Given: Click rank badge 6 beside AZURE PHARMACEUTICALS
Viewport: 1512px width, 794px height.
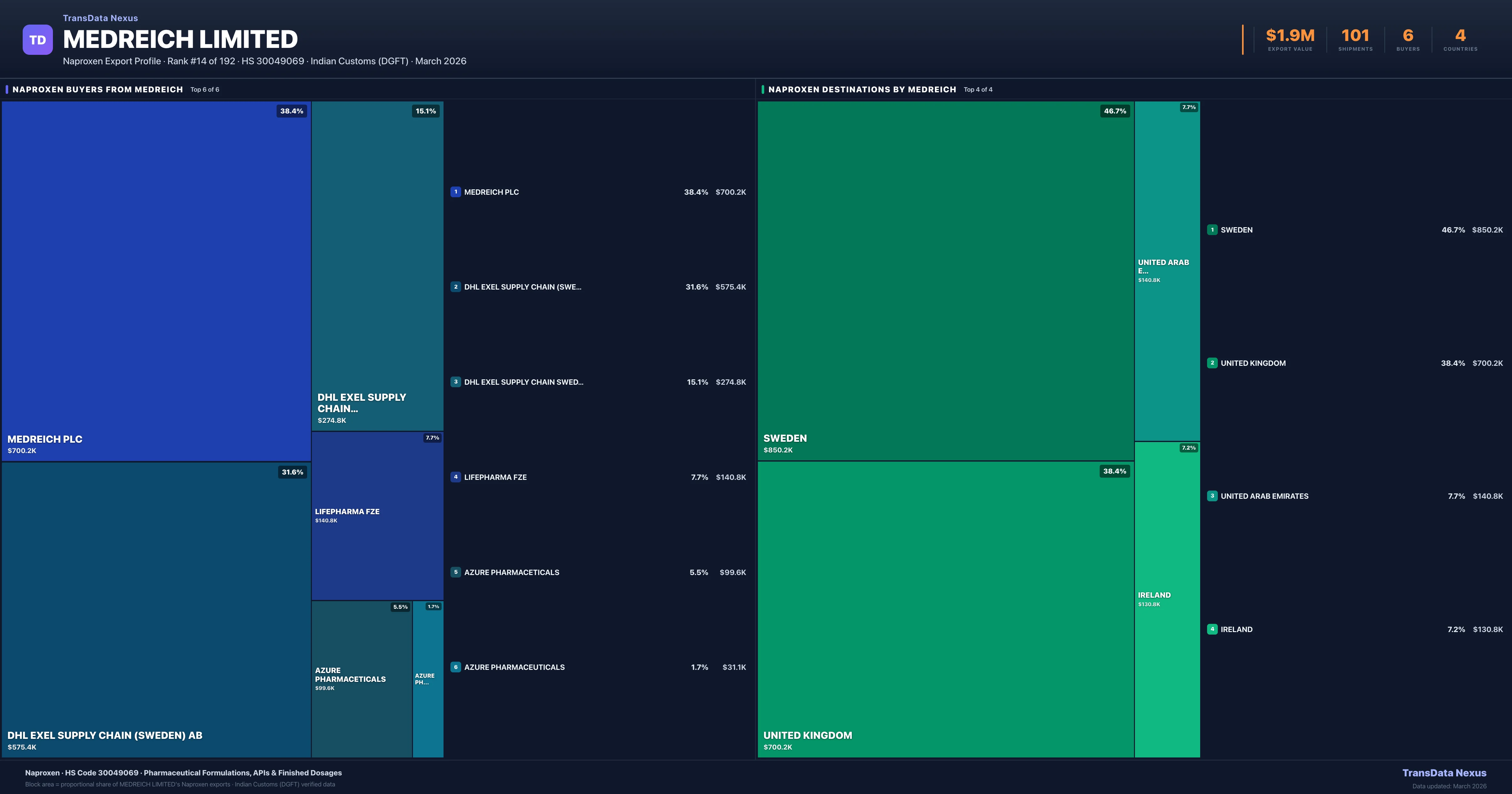Looking at the screenshot, I should (455, 667).
